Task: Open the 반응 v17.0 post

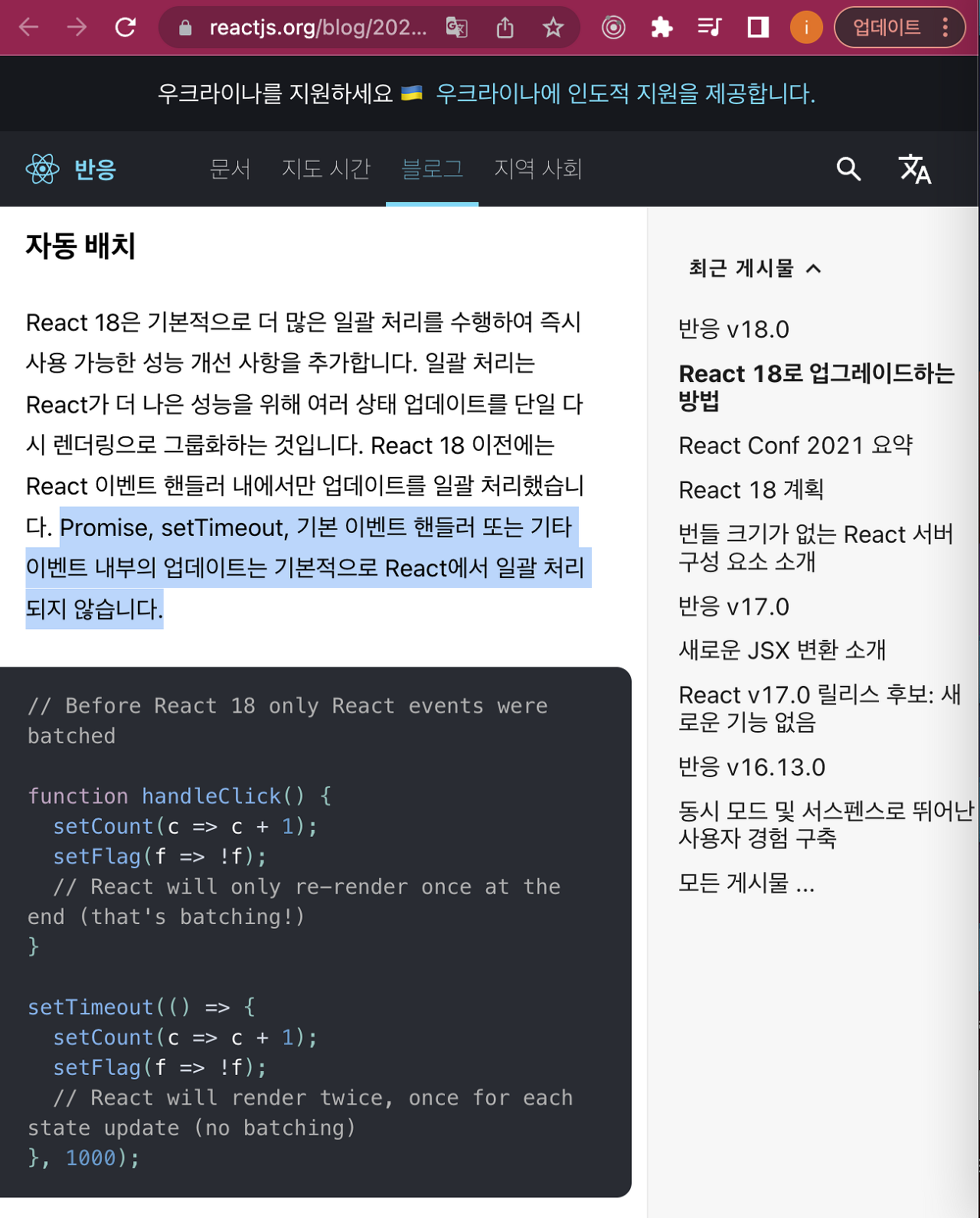Action: 733,607
